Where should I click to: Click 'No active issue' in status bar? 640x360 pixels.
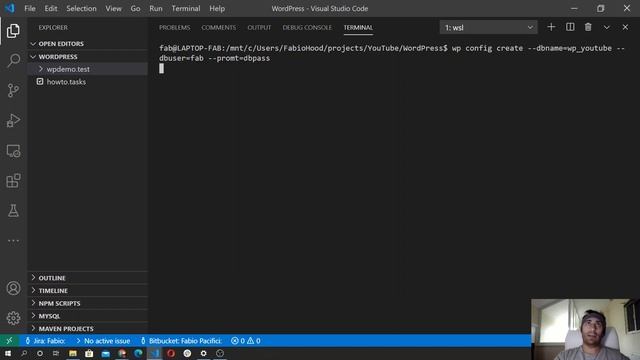click(103, 340)
